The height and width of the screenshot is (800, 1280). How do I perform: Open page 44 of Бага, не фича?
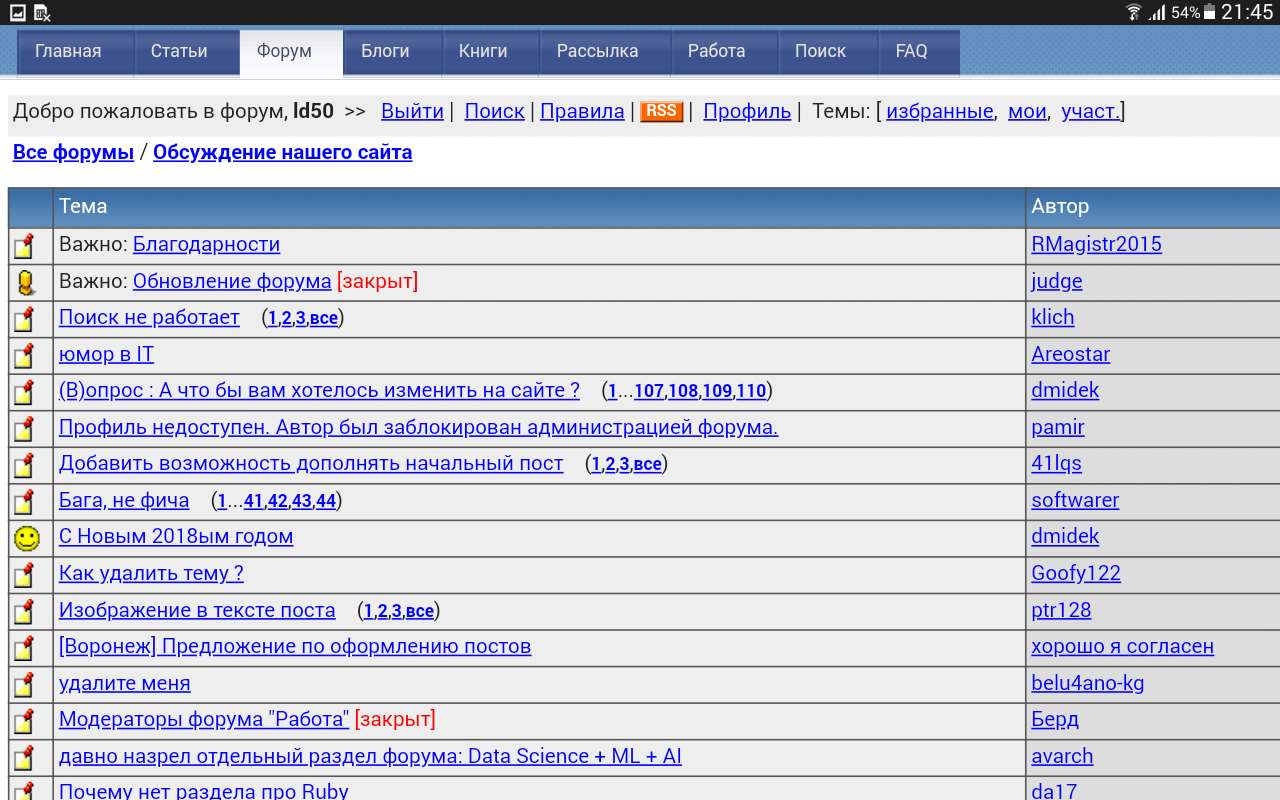pyautogui.click(x=326, y=501)
